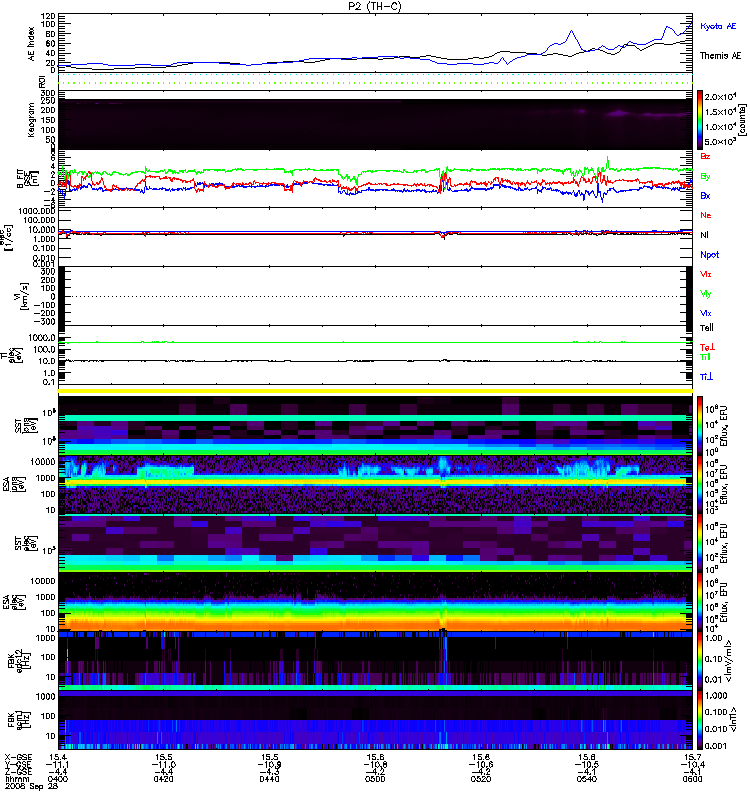The image size is (750, 800).
Task: Click the green Viy velocity label
Action: pyautogui.click(x=706, y=294)
